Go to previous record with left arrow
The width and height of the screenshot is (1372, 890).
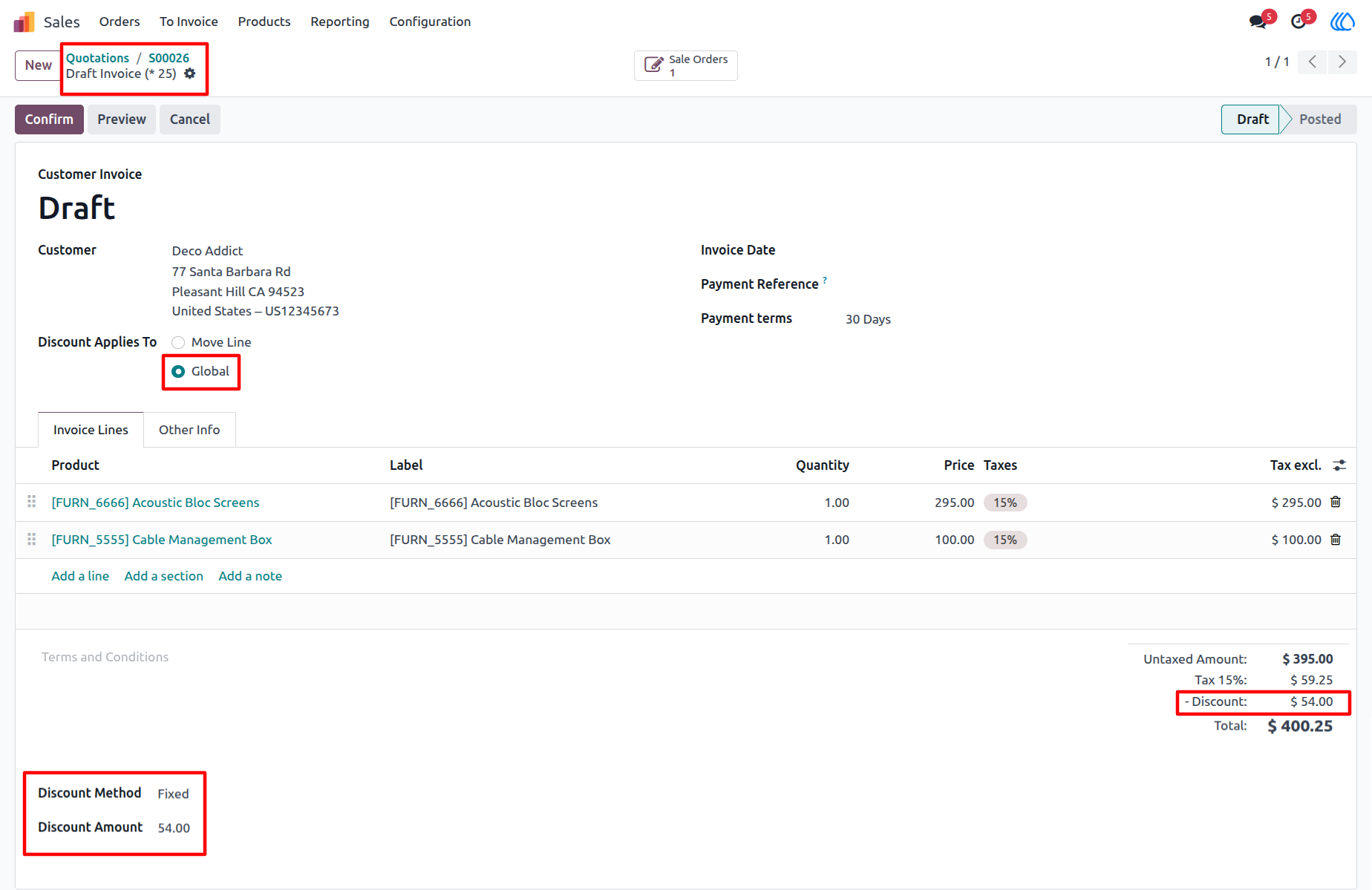[1313, 62]
